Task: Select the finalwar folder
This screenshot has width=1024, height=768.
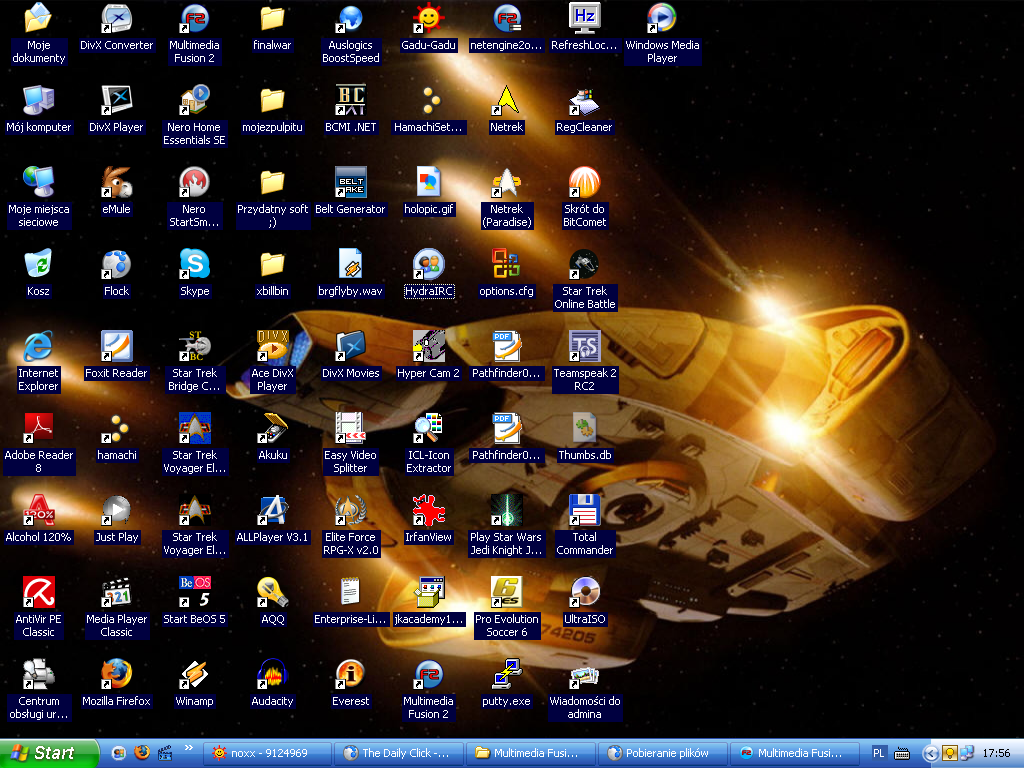Action: (272, 18)
